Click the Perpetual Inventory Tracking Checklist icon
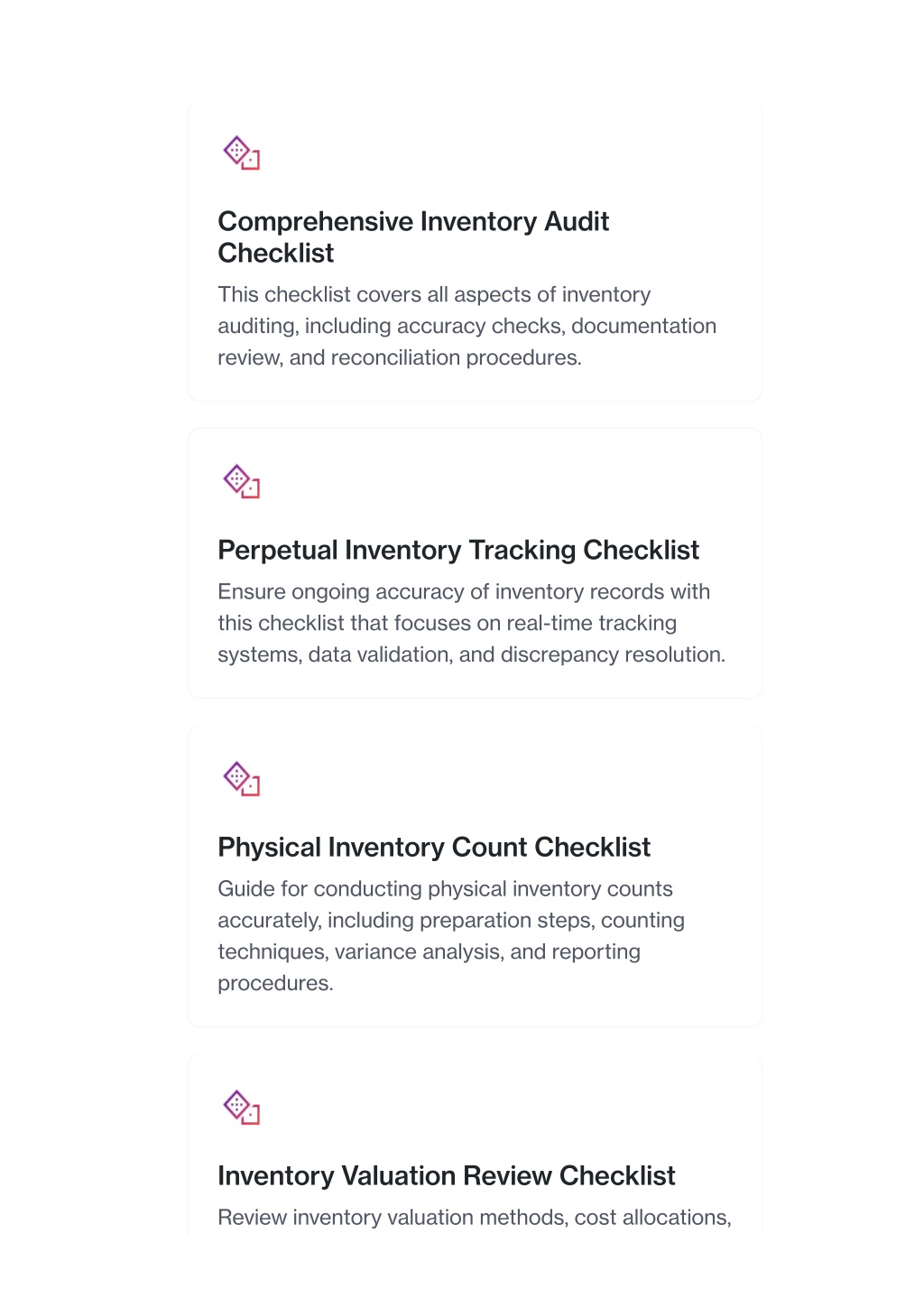This screenshot has height=1308, width=924. coord(242,482)
